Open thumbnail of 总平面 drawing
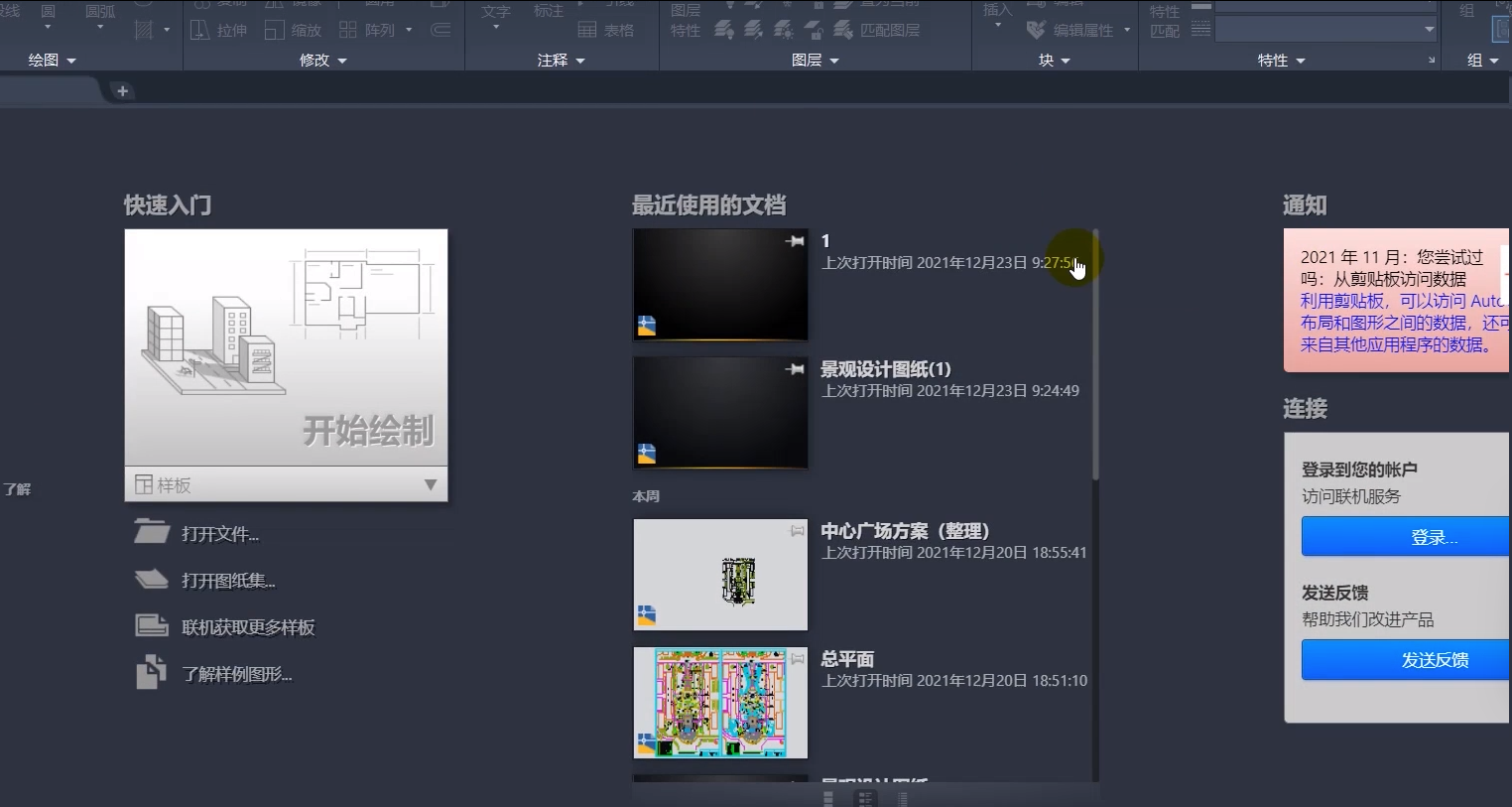Screen dimensions: 1512x807 [720, 703]
